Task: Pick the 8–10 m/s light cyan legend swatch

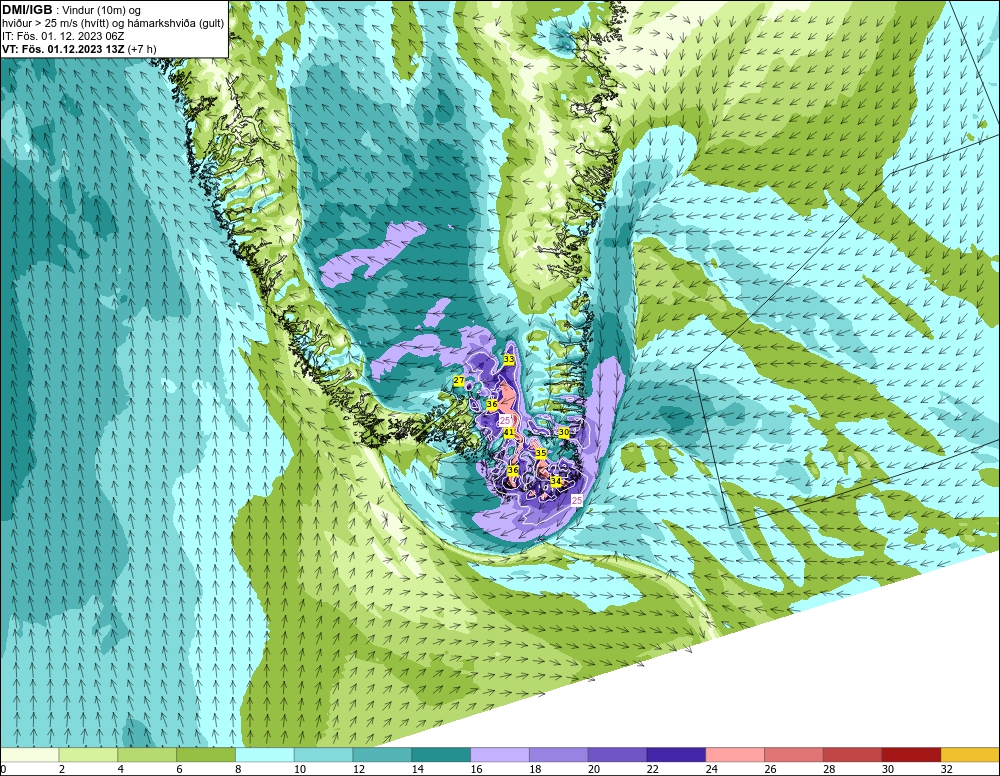Action: coord(265,755)
